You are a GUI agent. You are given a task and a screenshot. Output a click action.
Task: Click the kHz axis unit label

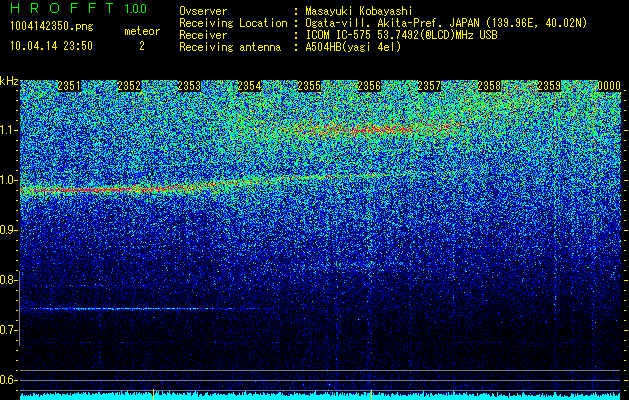coord(9,81)
